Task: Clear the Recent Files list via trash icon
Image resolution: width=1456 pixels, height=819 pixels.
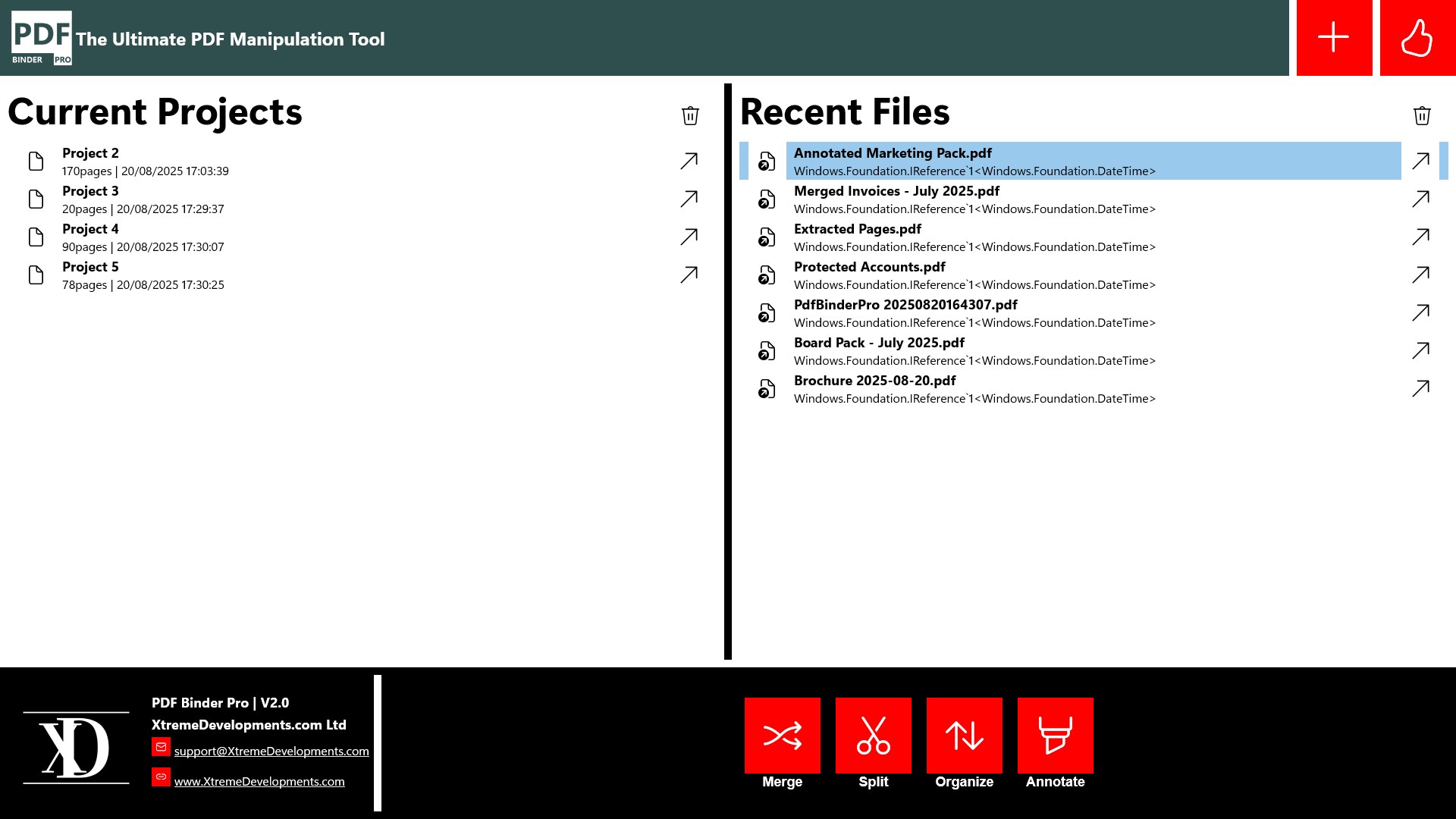Action: 1422,116
